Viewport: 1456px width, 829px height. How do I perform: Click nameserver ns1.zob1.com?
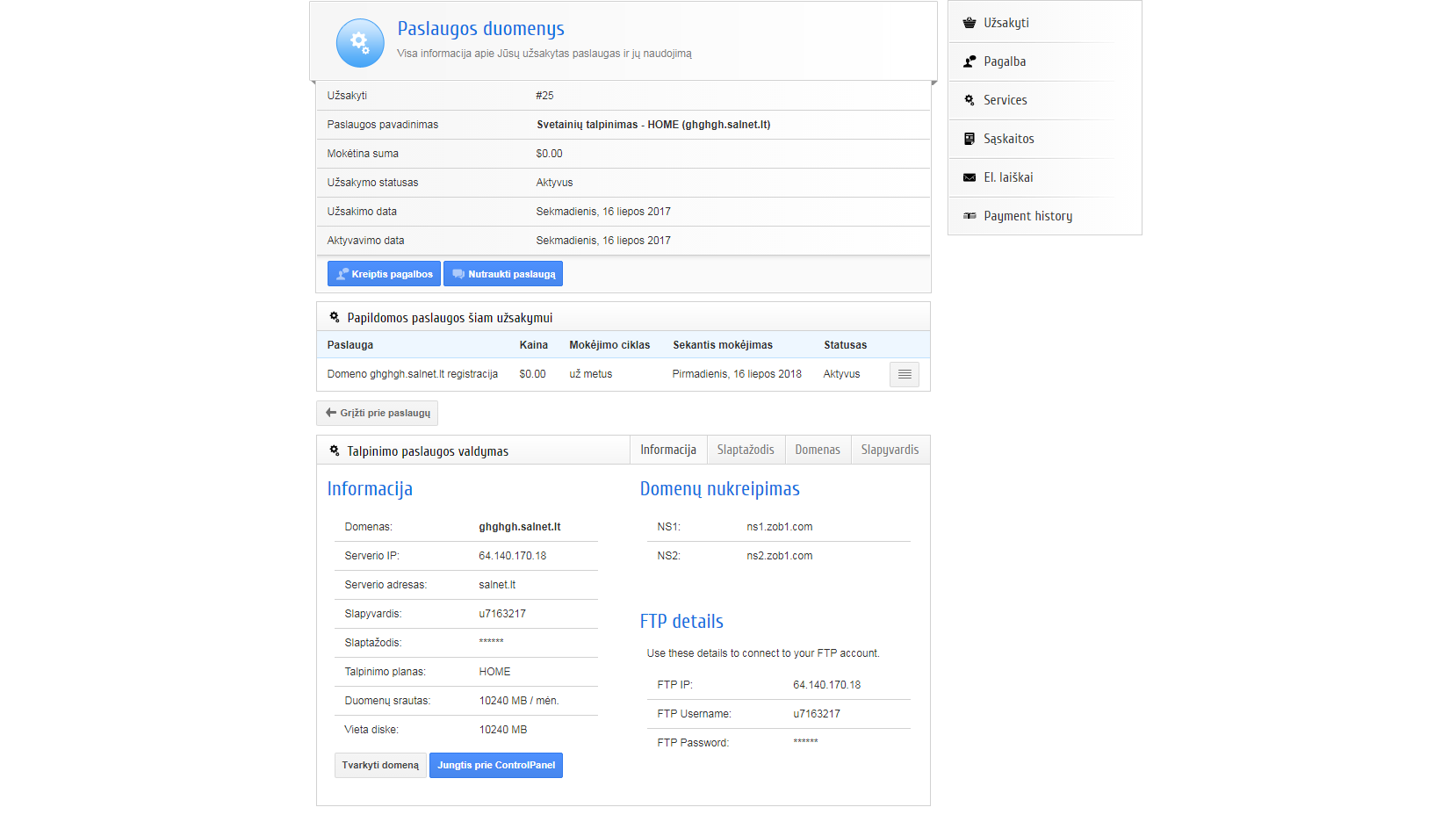click(x=780, y=527)
